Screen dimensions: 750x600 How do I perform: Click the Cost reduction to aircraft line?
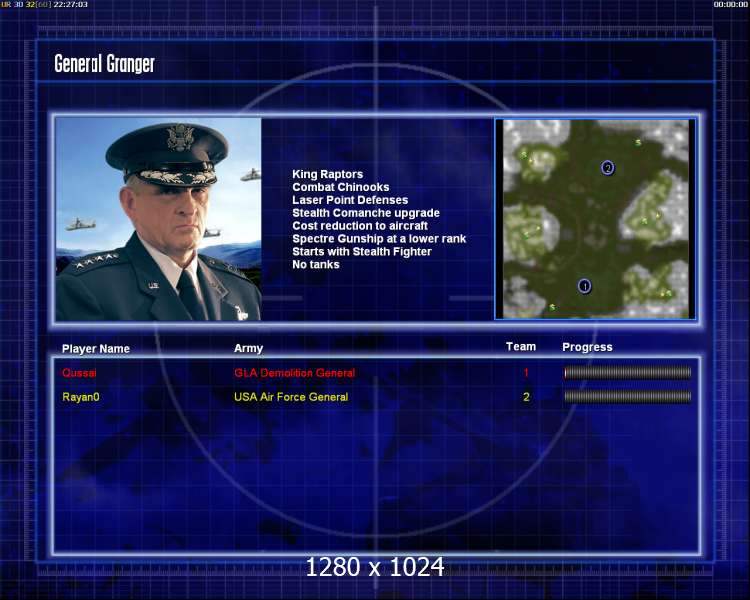click(360, 226)
